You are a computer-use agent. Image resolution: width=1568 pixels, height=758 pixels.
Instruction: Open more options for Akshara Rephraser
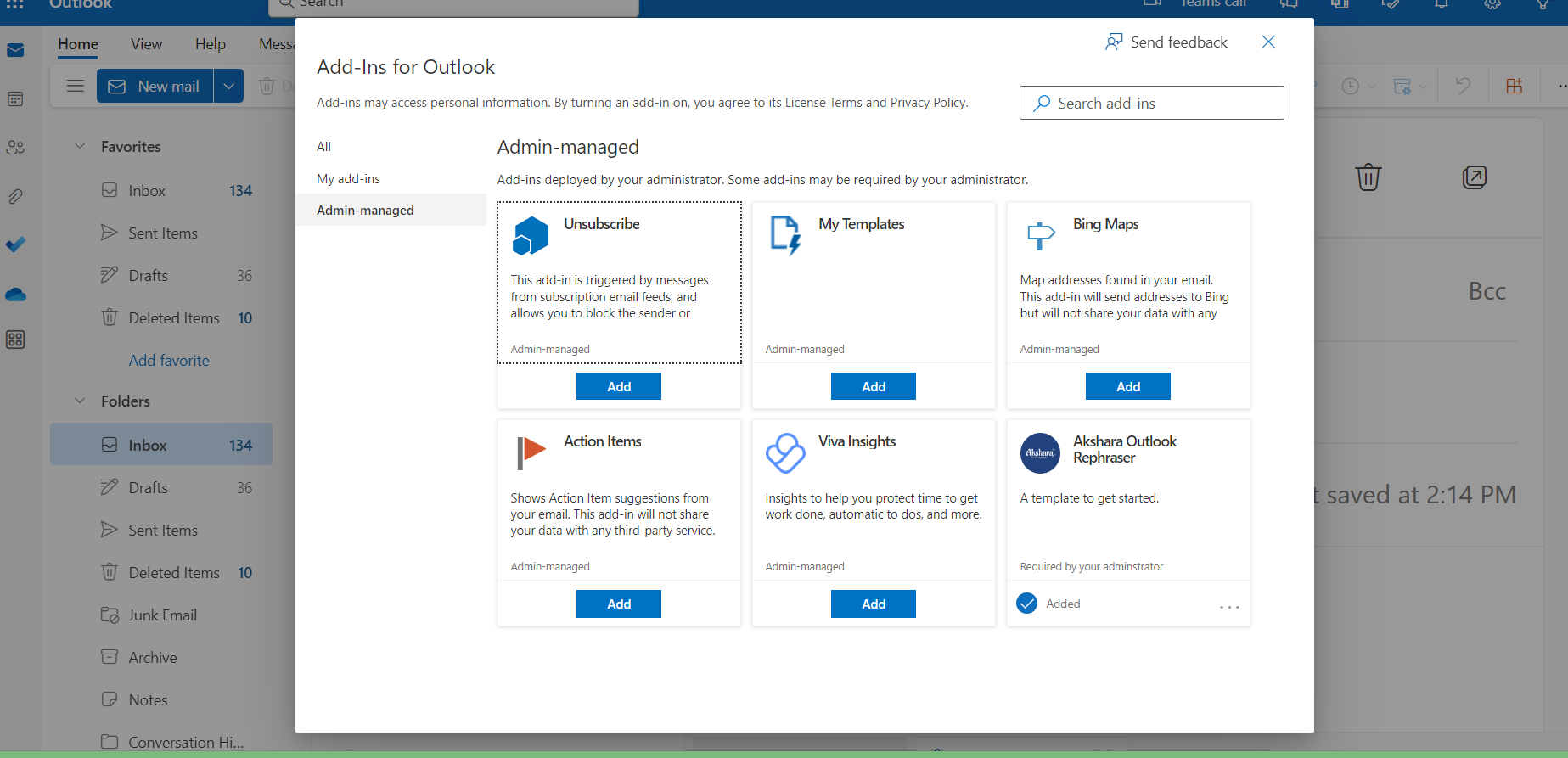[x=1229, y=607]
